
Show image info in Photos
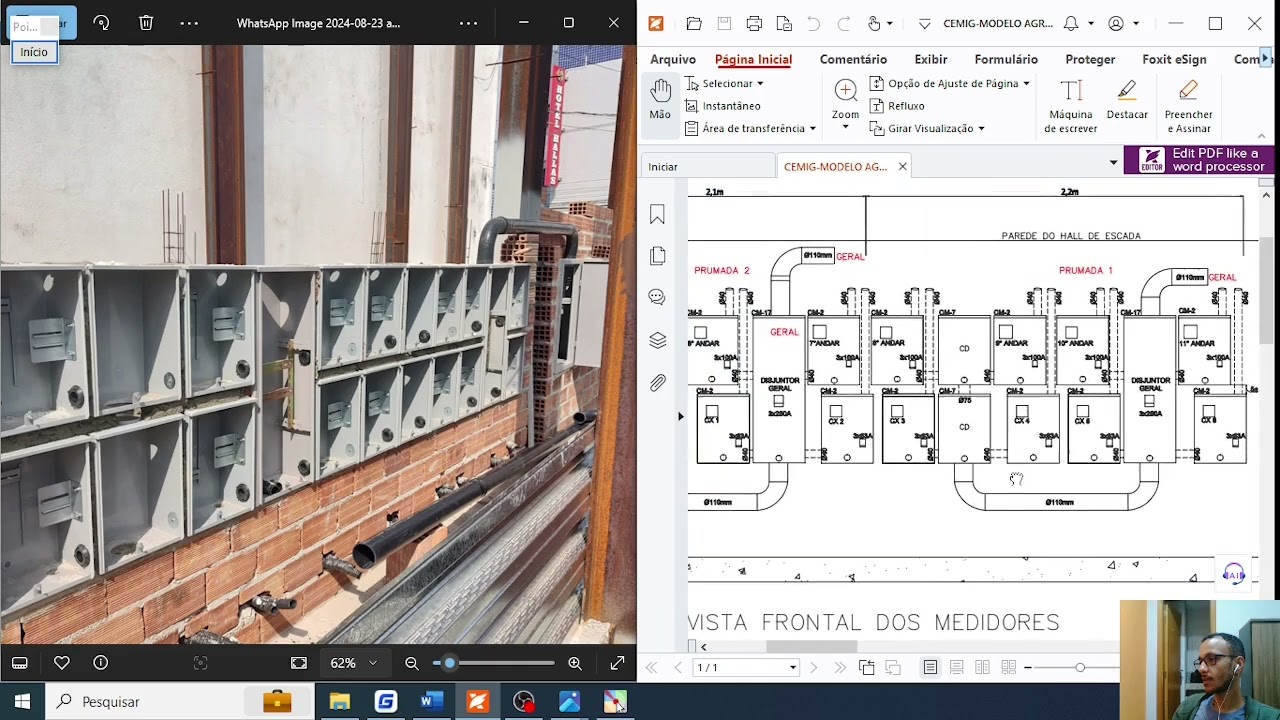(100, 662)
